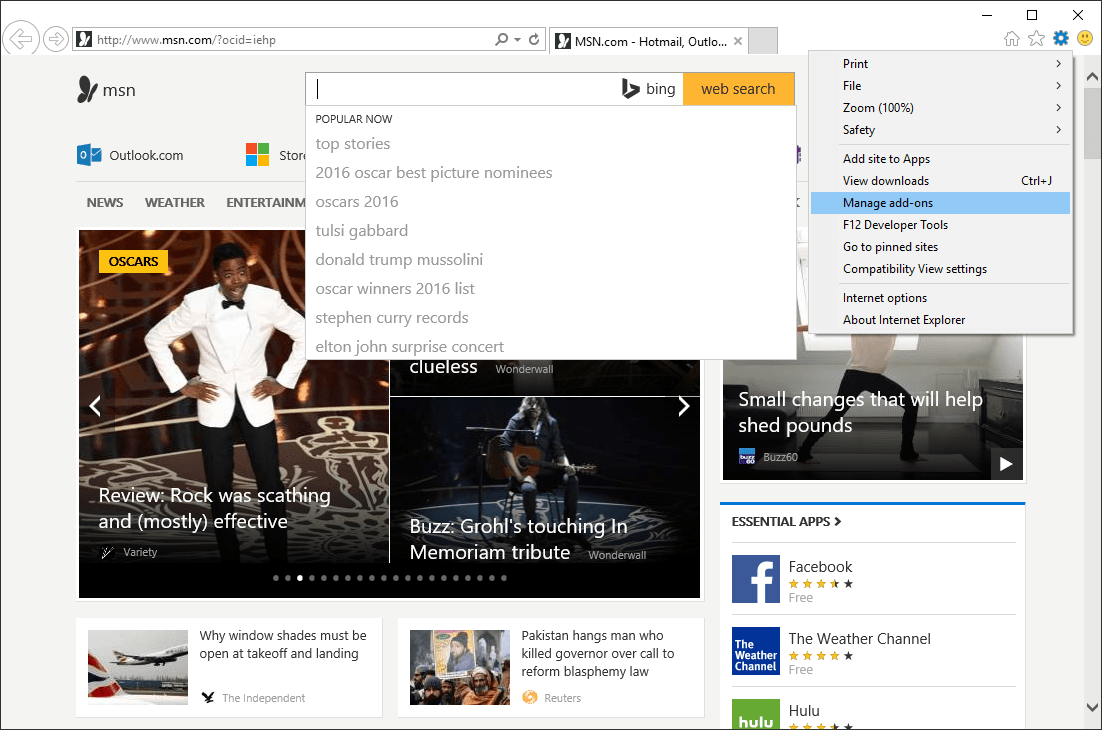Click the Hulu app icon
This screenshot has height=730, width=1102.
(x=756, y=714)
